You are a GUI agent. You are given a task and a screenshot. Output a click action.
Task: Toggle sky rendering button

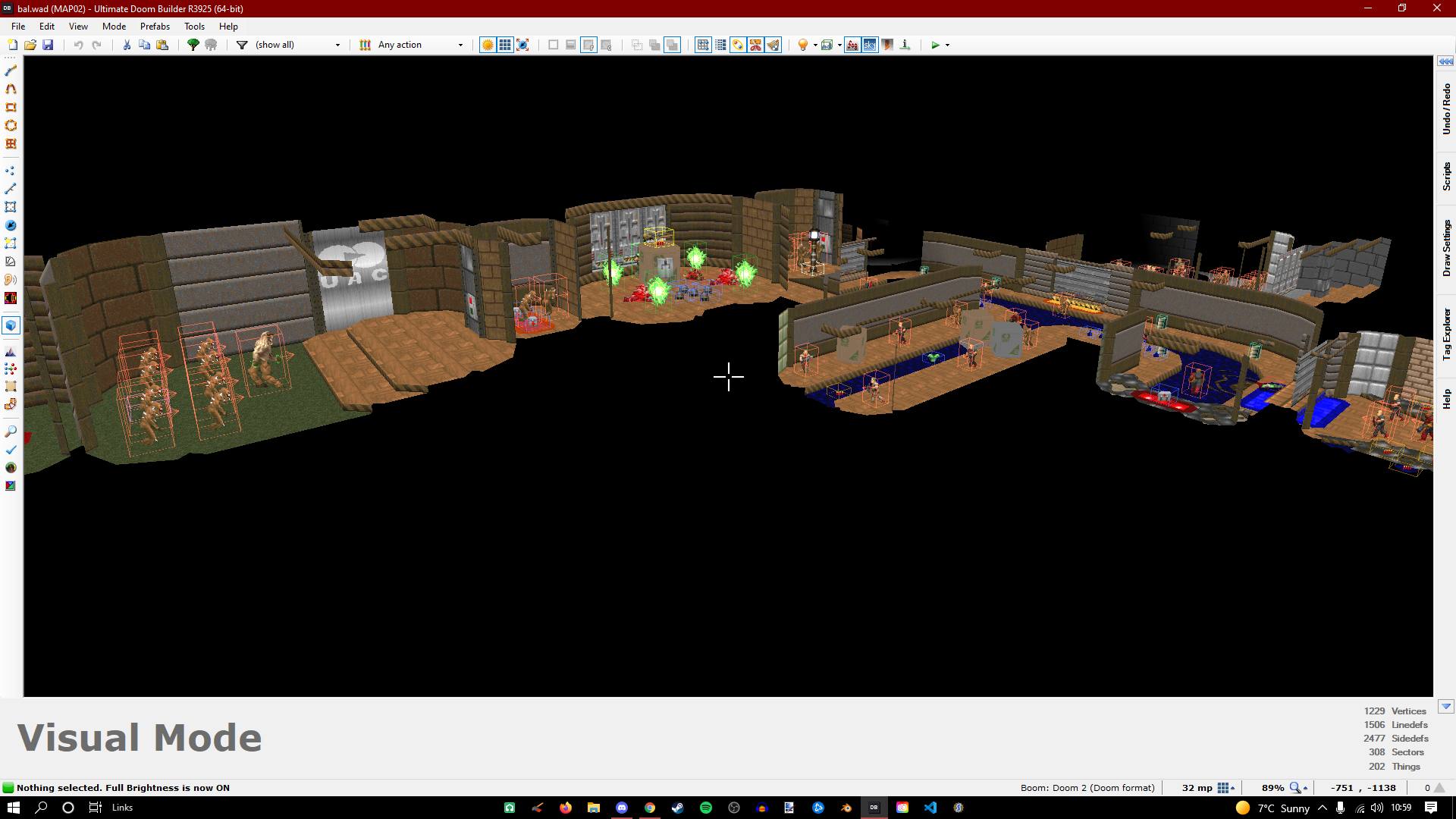[x=870, y=45]
